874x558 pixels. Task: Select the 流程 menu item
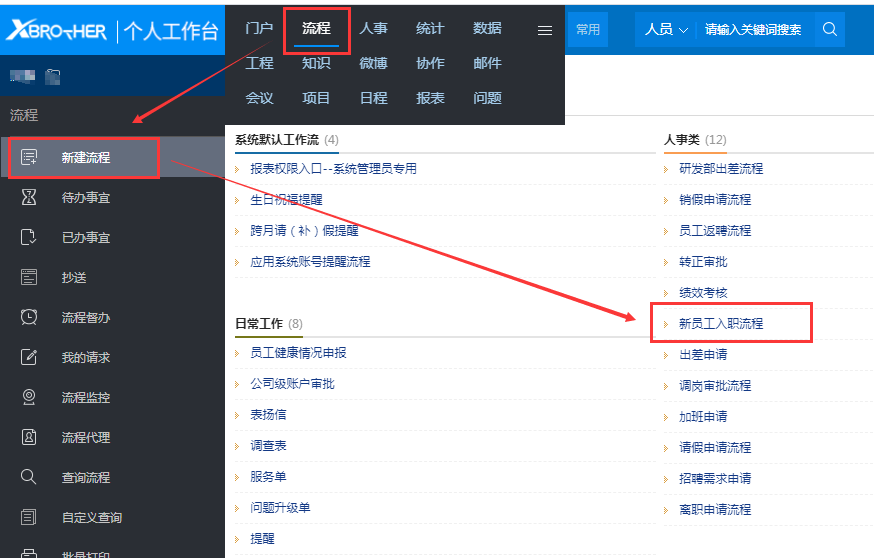[x=316, y=29]
